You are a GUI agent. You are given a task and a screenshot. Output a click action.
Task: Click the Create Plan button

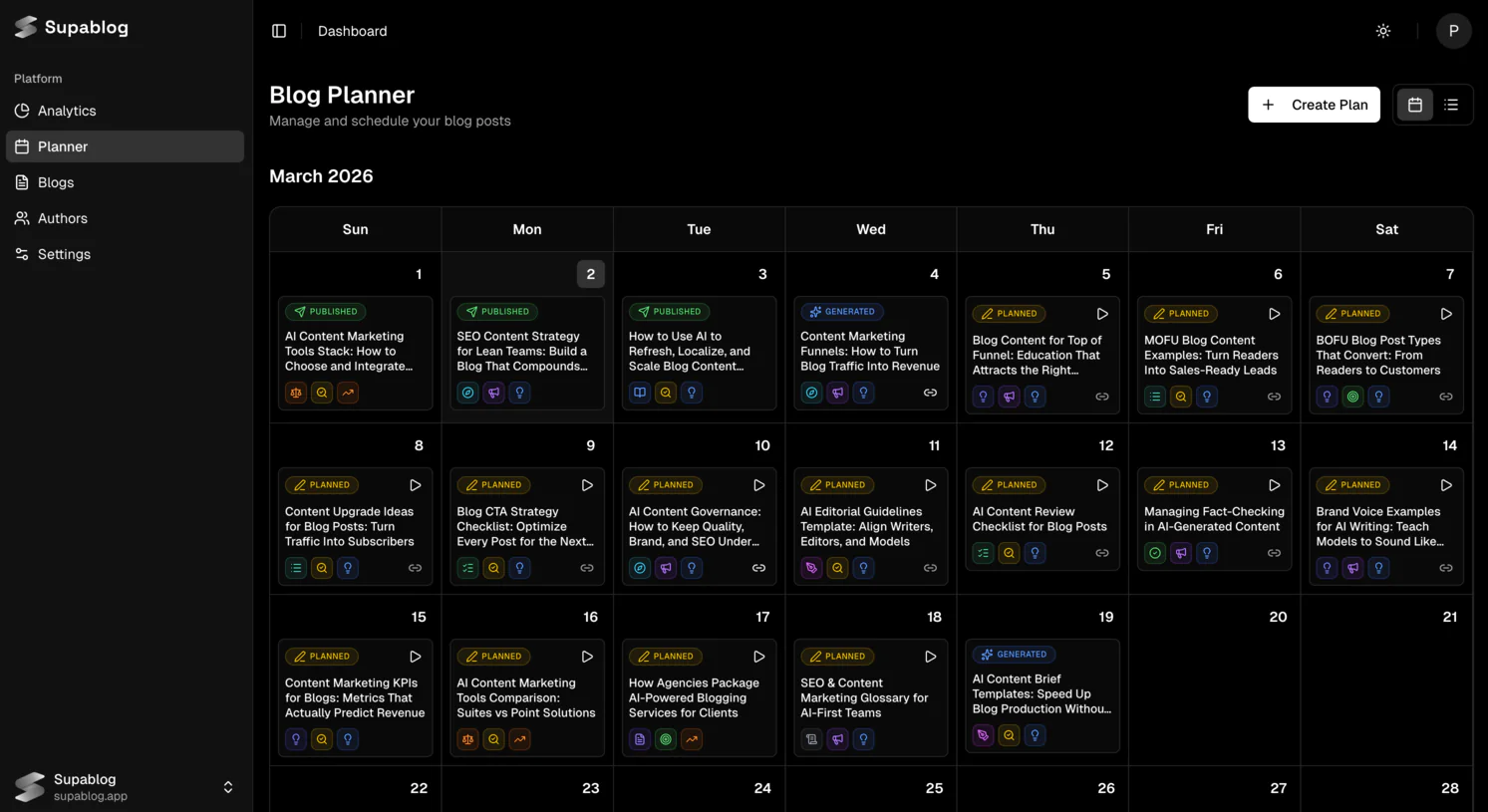[x=1314, y=105]
